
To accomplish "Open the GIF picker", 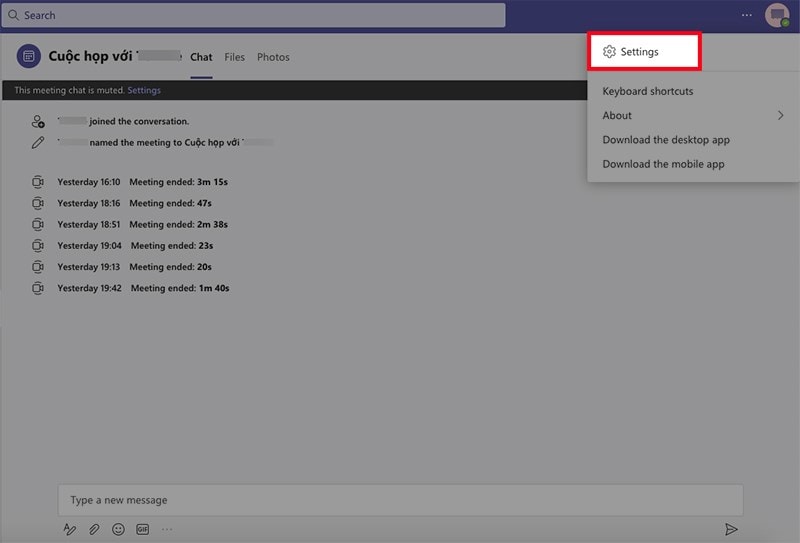I will (143, 529).
